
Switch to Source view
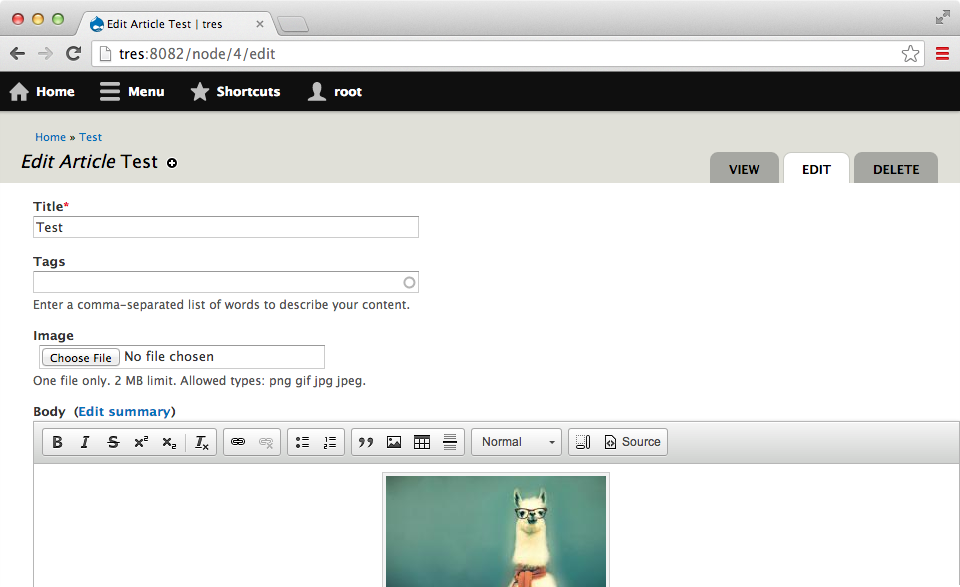pos(638,441)
